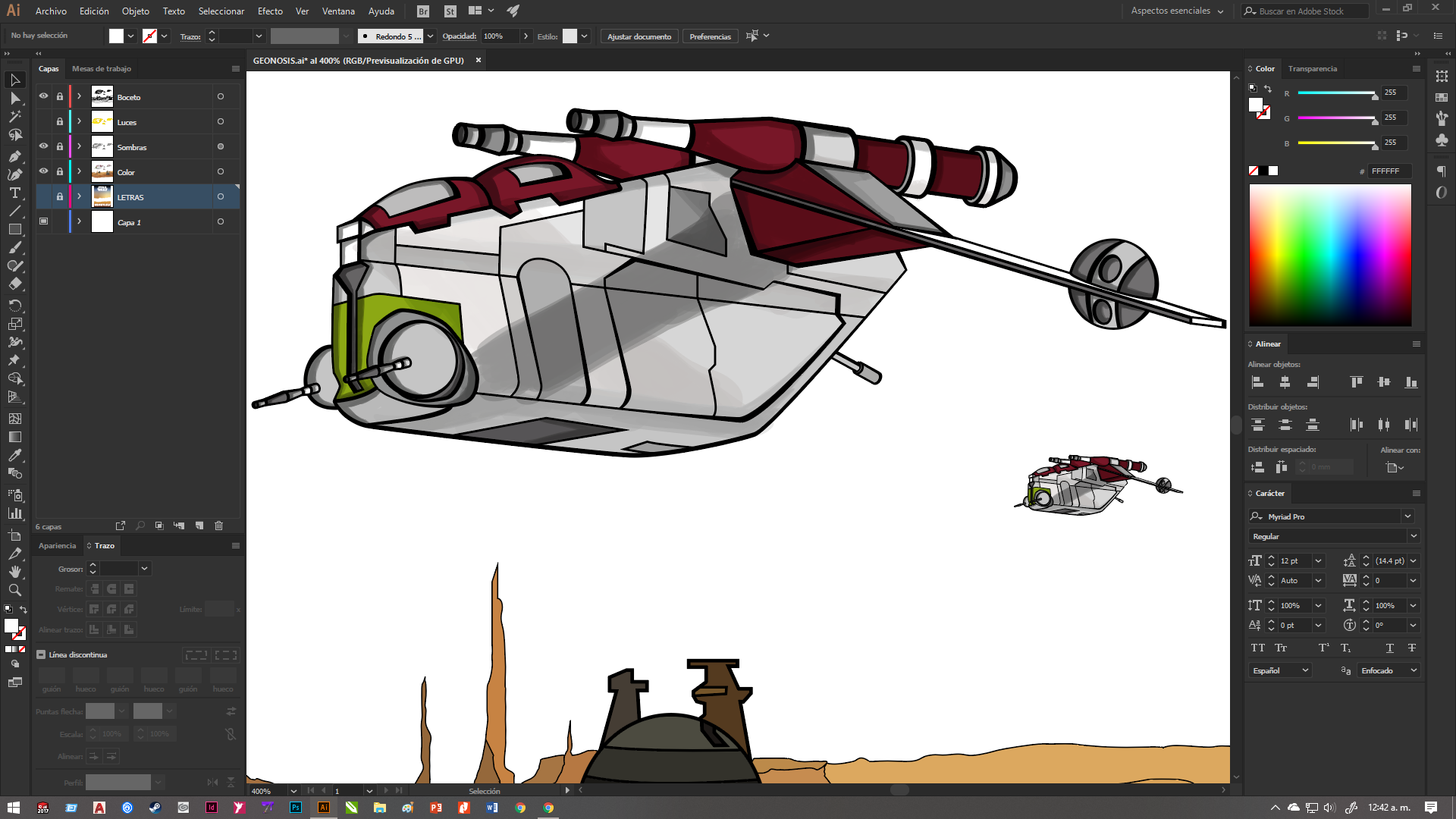This screenshot has height=819, width=1456.
Task: Click the RGB color spectrum picker
Action: [1330, 256]
